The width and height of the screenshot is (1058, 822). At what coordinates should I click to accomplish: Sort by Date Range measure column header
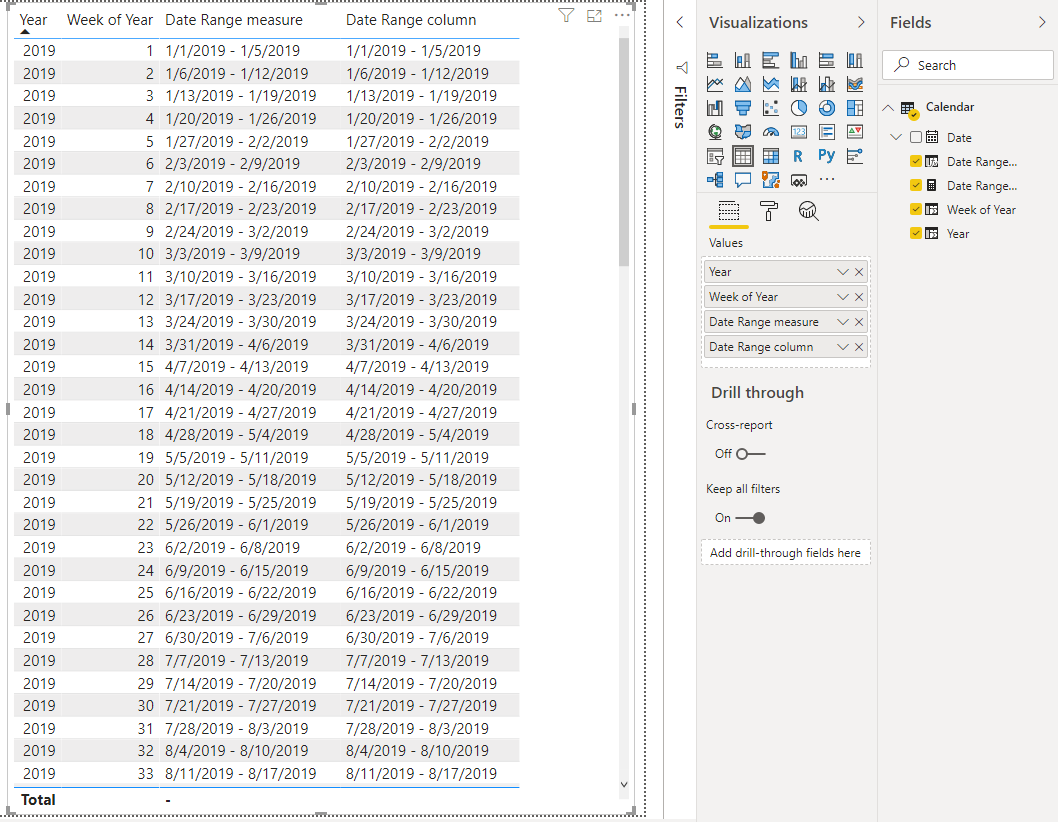pos(234,20)
